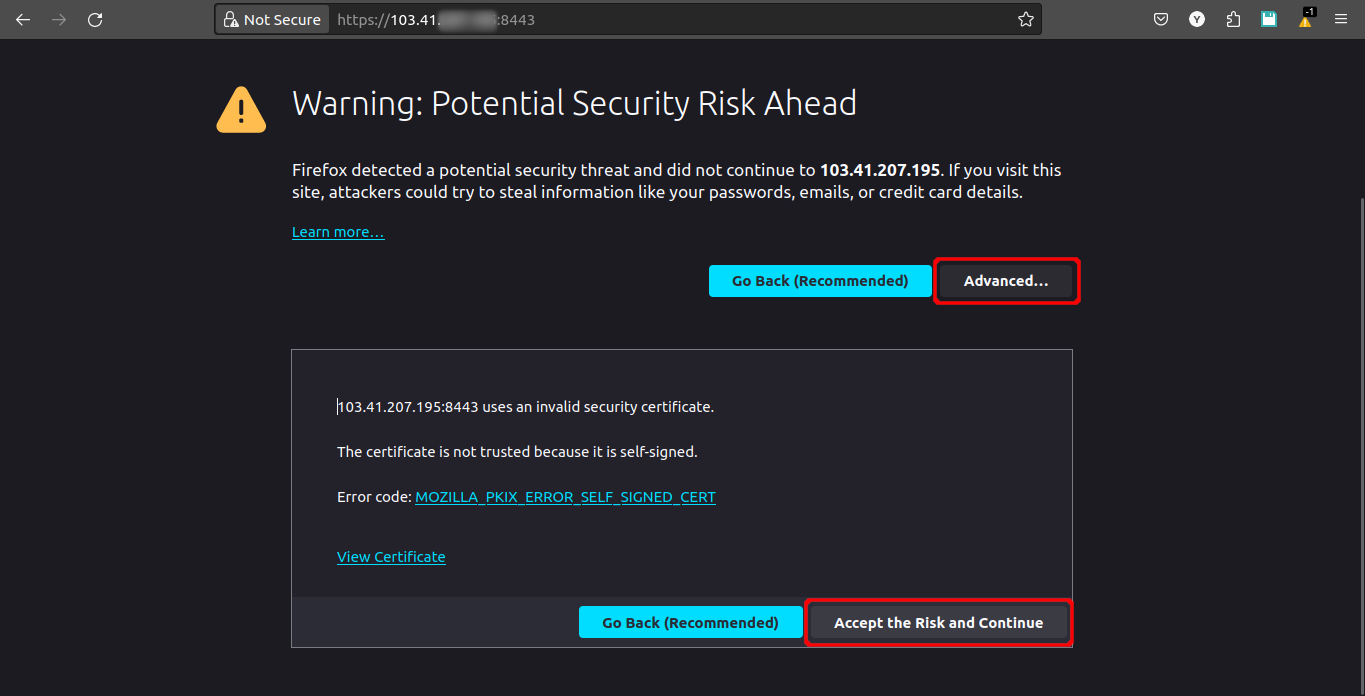
Task: Click the warning extension with -1 badge
Action: (1306, 19)
